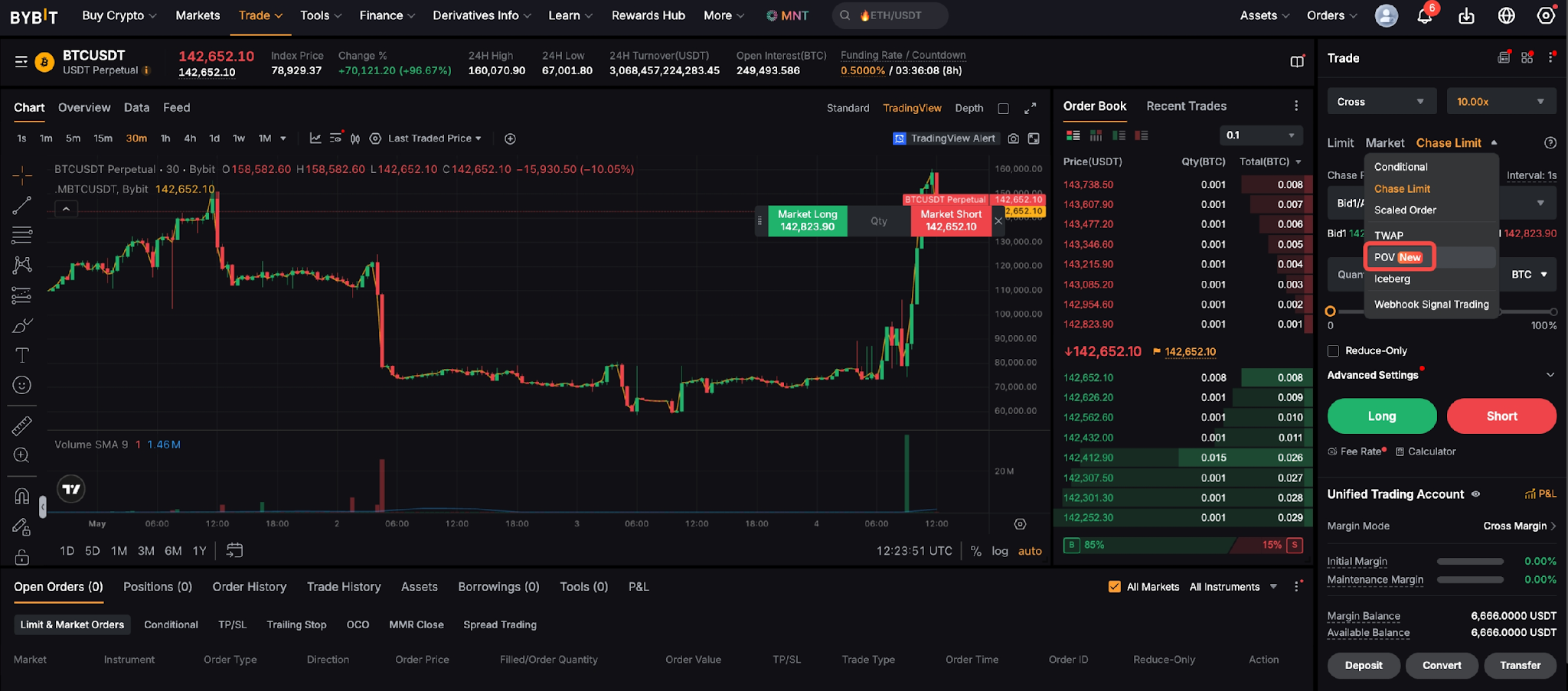This screenshot has width=1568, height=691.
Task: Open the chart indicators icon
Action: pos(315,139)
